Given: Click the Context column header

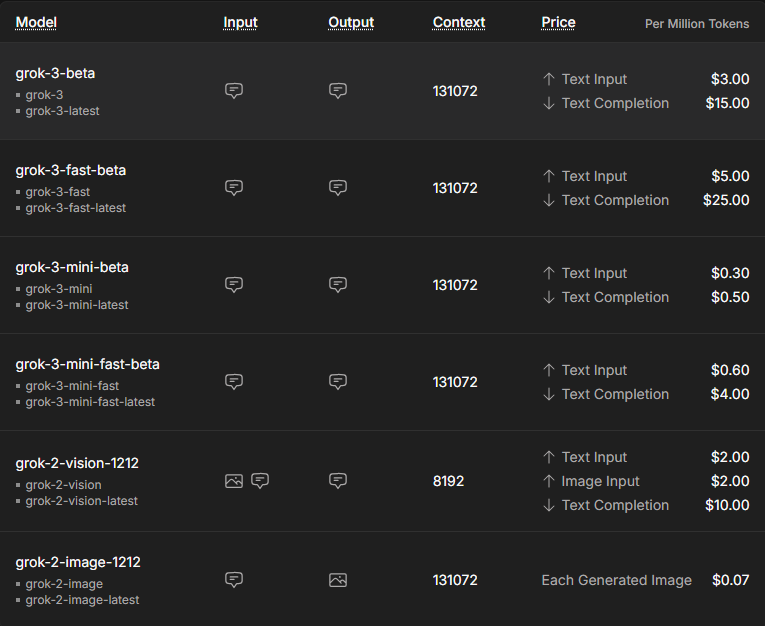Looking at the screenshot, I should click(x=459, y=22).
